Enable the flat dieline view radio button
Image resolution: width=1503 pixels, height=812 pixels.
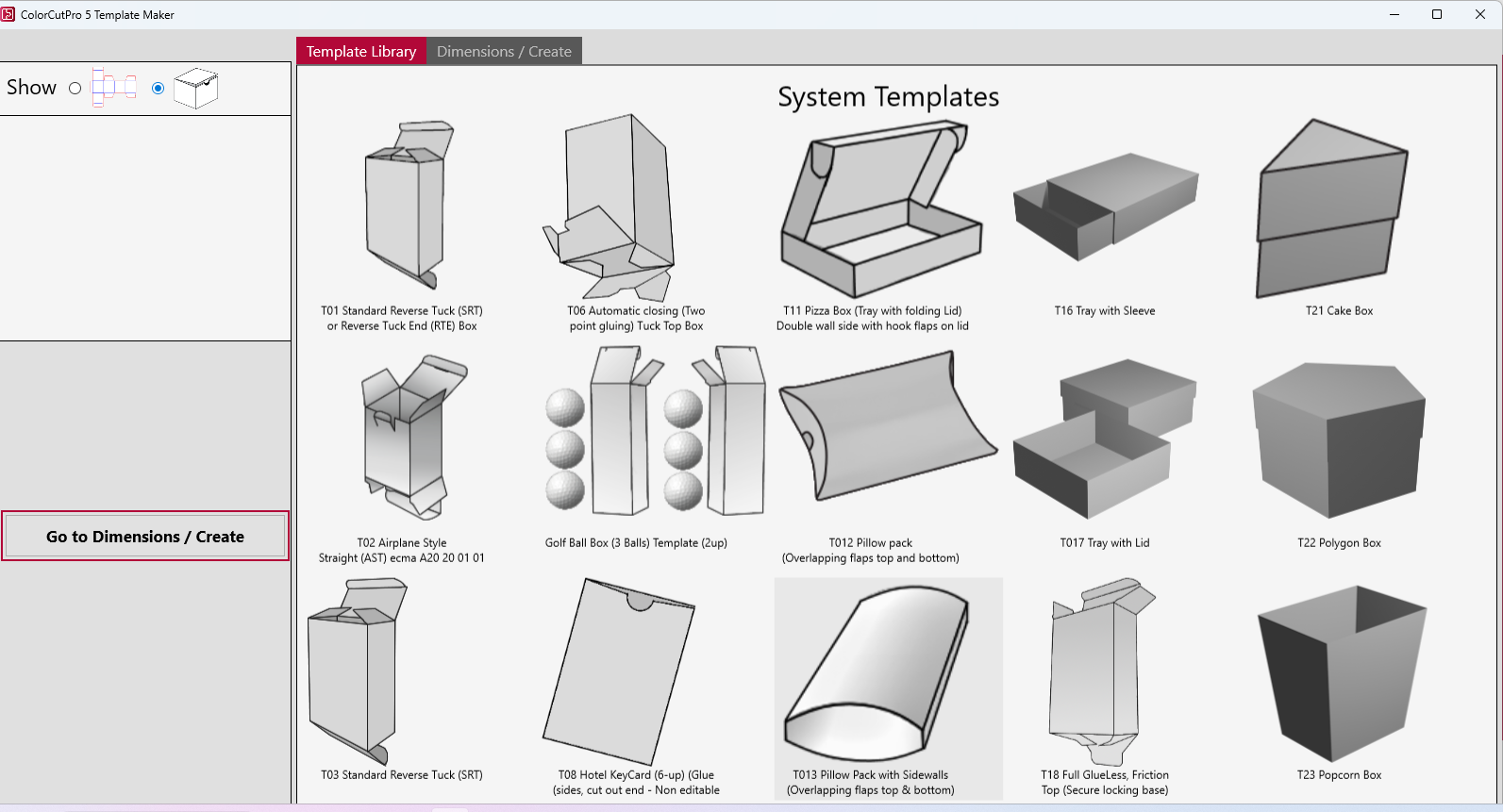[x=75, y=89]
